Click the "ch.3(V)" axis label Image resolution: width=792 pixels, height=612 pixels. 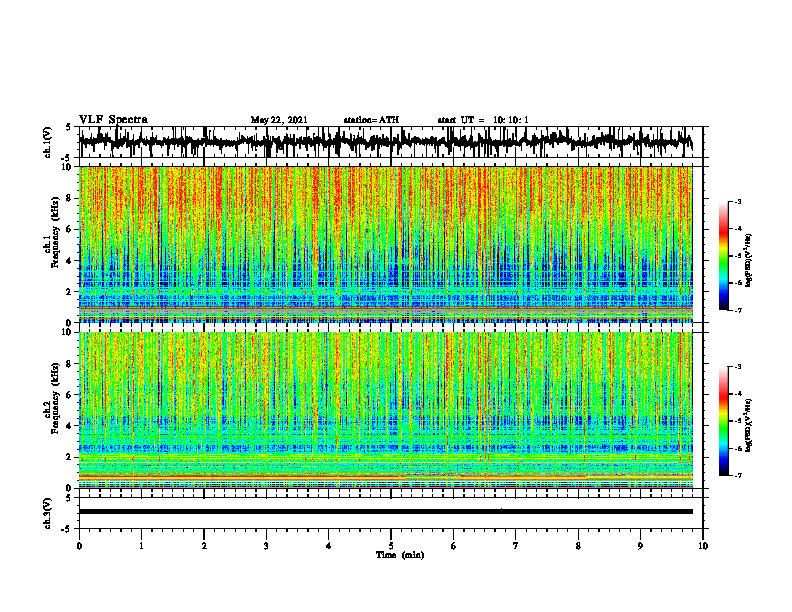47,513
